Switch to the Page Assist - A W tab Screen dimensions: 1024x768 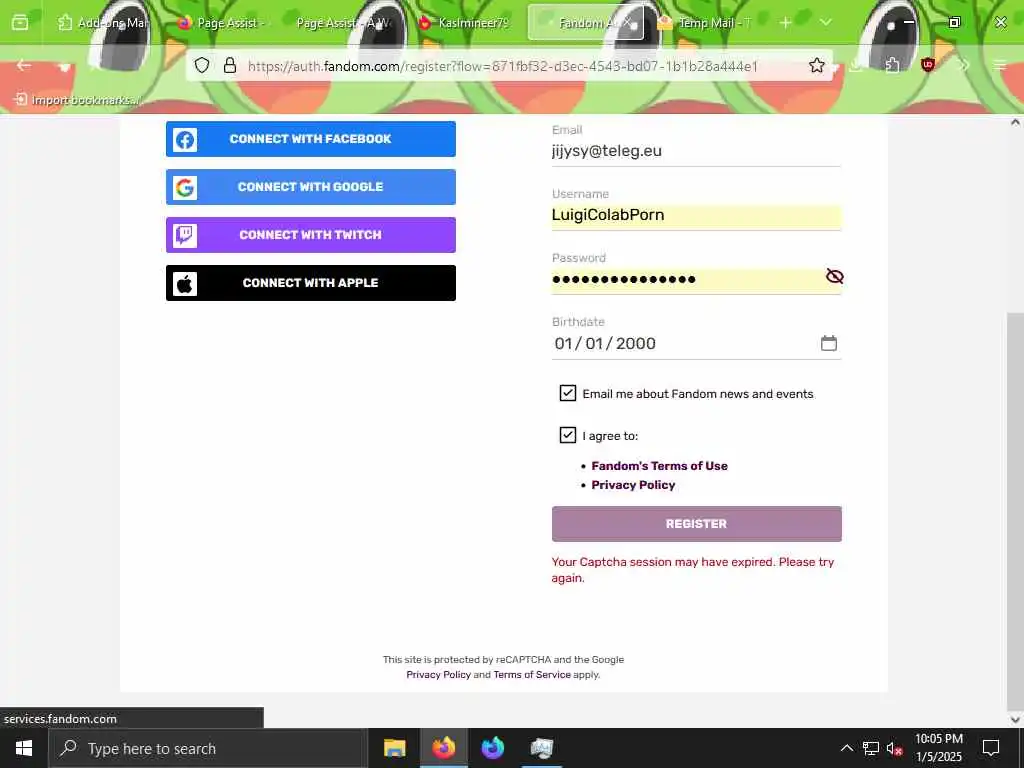click(344, 23)
